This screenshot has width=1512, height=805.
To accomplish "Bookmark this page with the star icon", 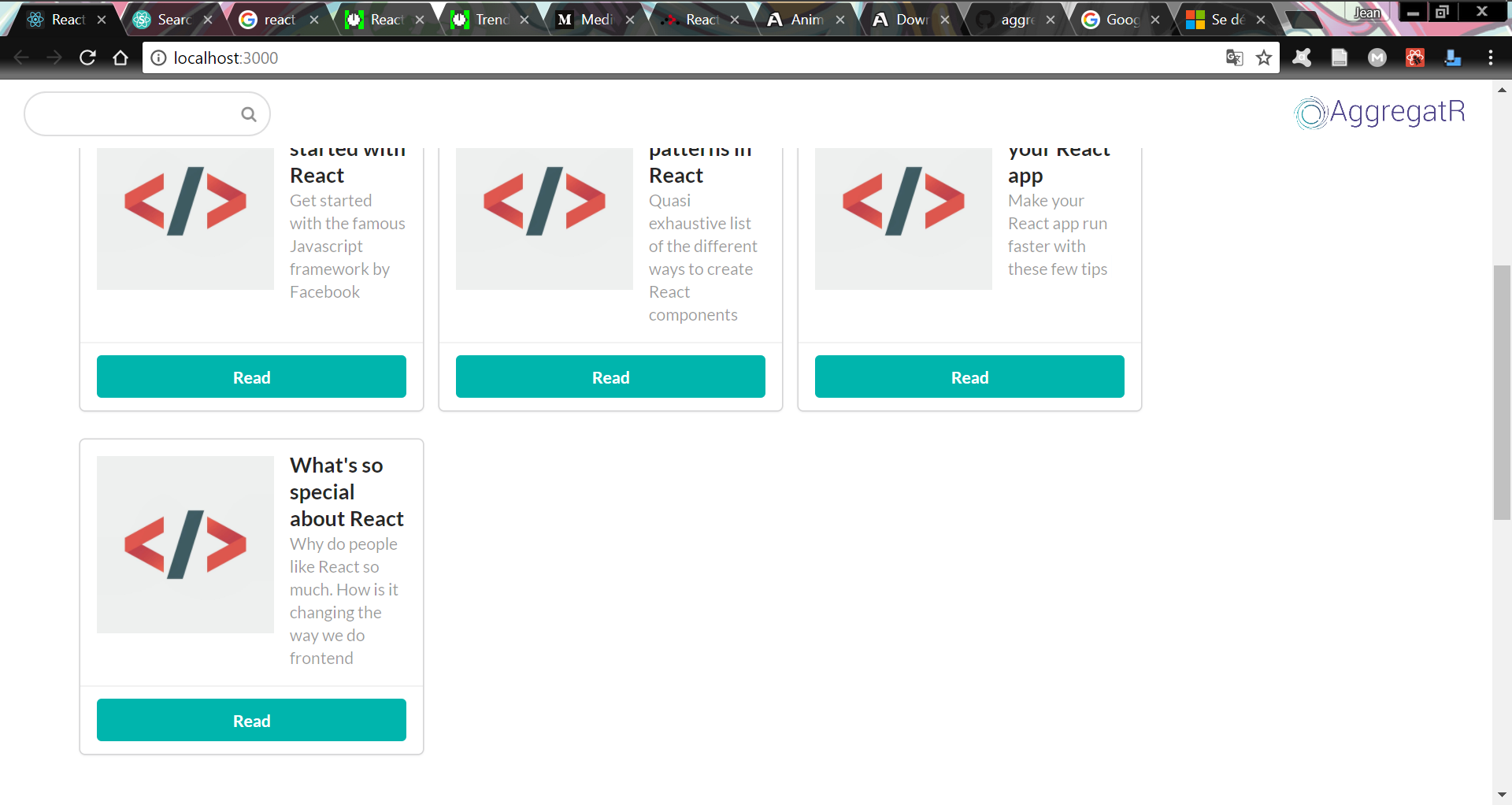I will [x=1264, y=57].
